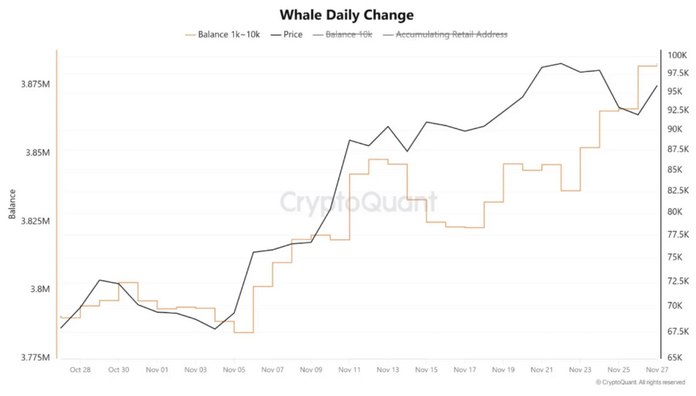Toggle the Price legend series
Screen dimensions: 696x396
point(287,35)
